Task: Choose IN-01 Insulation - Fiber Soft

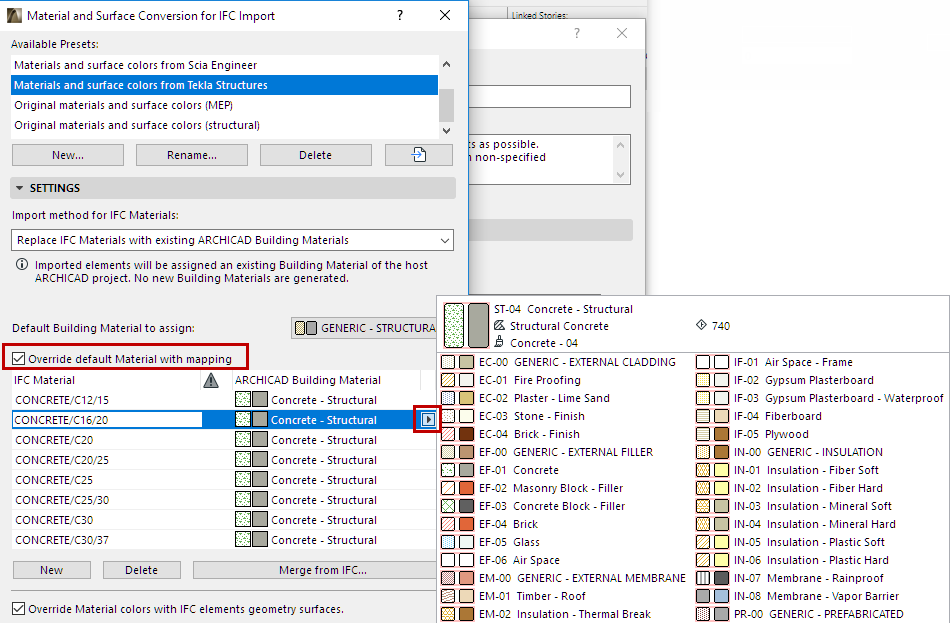Action: click(x=788, y=470)
